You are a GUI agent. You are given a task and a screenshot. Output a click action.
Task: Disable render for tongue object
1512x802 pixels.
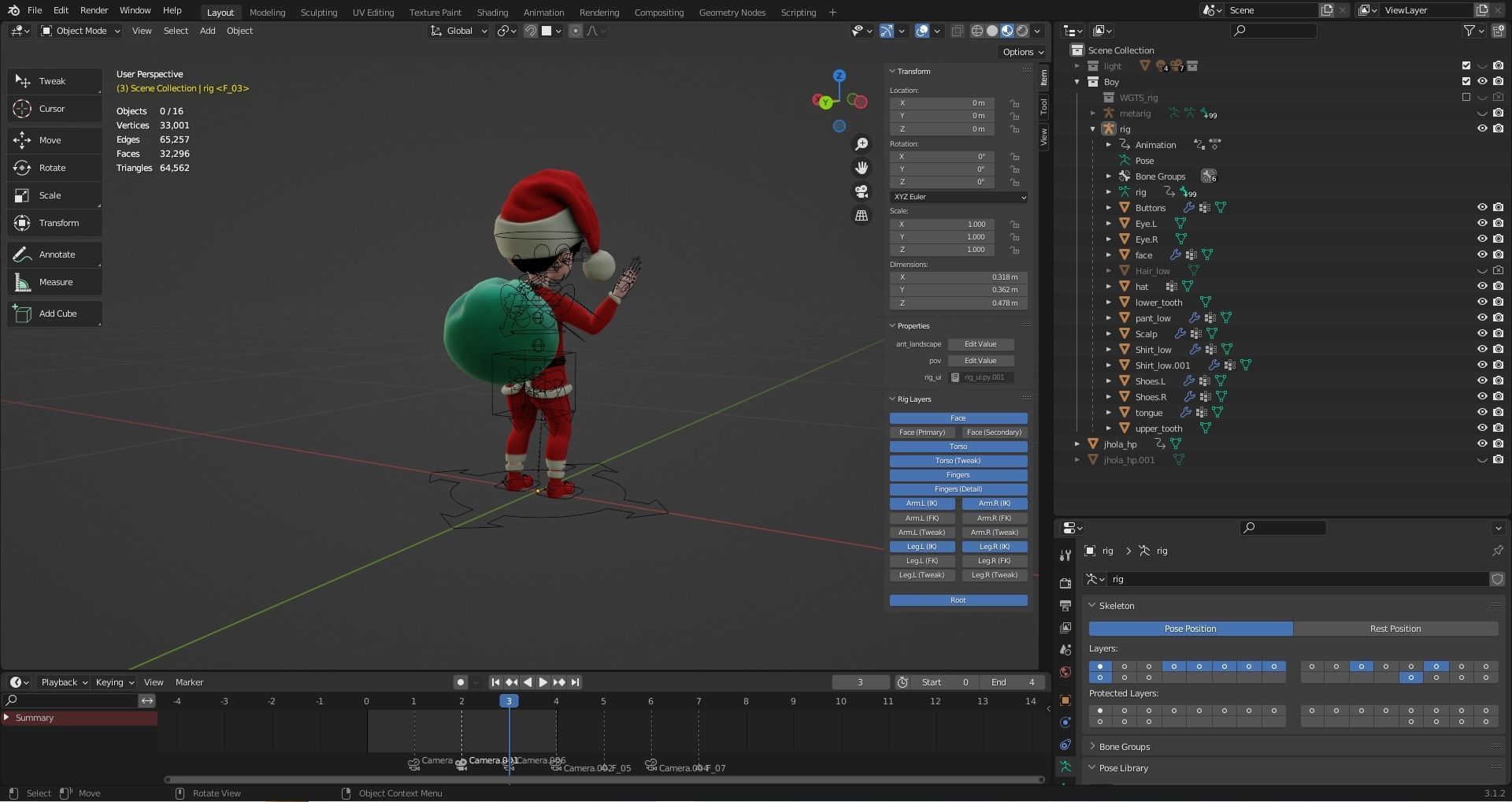click(1497, 413)
